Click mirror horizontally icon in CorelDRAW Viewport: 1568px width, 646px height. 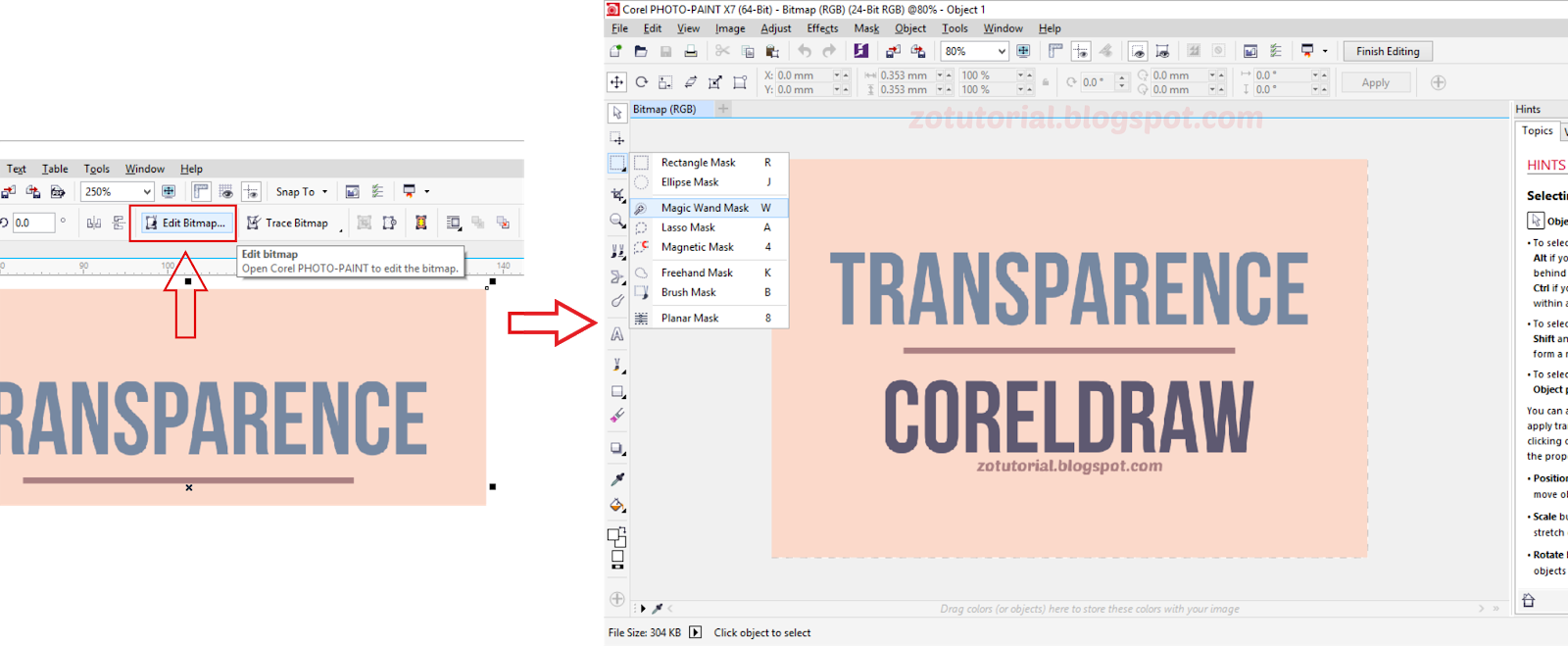[x=94, y=223]
